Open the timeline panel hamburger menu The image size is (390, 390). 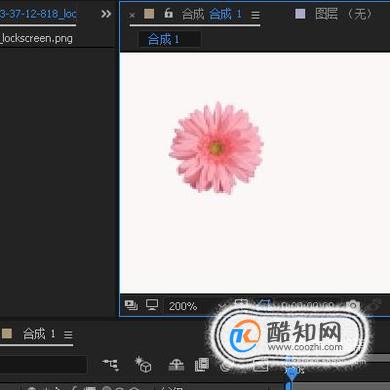click(68, 334)
